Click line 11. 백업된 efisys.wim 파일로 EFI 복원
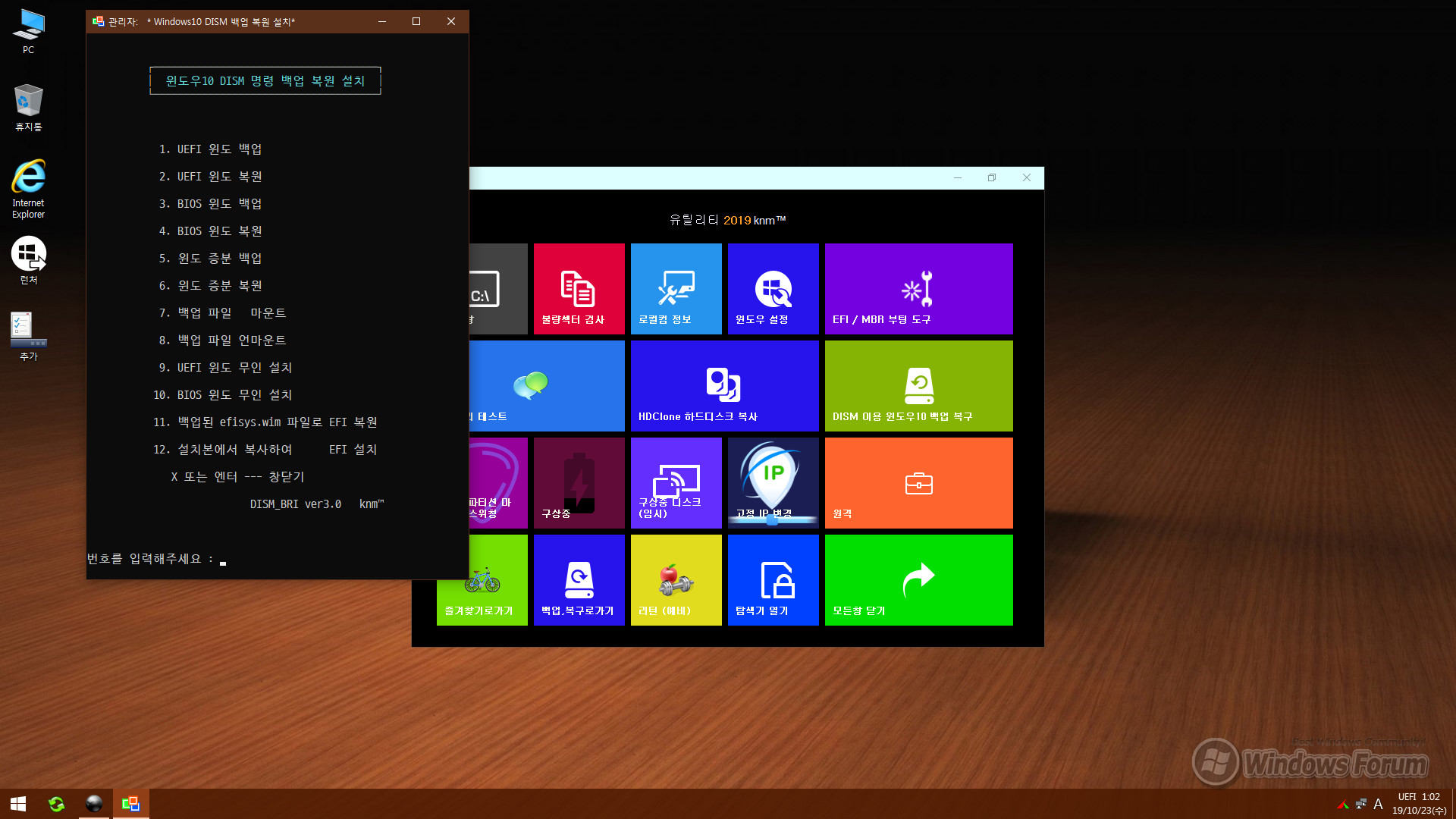 pyautogui.click(x=265, y=422)
